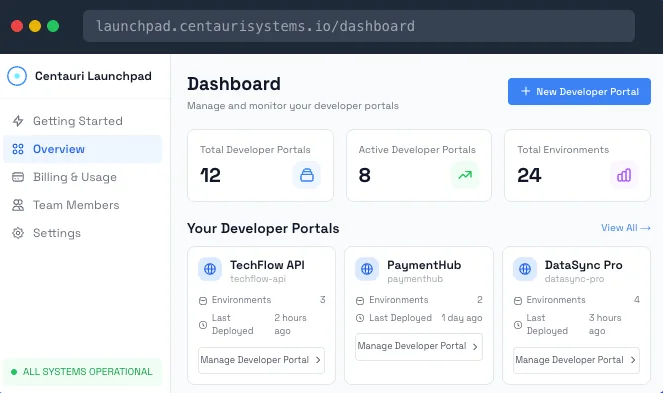Screen dimensions: 663x393
Task: Select Overview in the sidebar
Action: click(82, 149)
